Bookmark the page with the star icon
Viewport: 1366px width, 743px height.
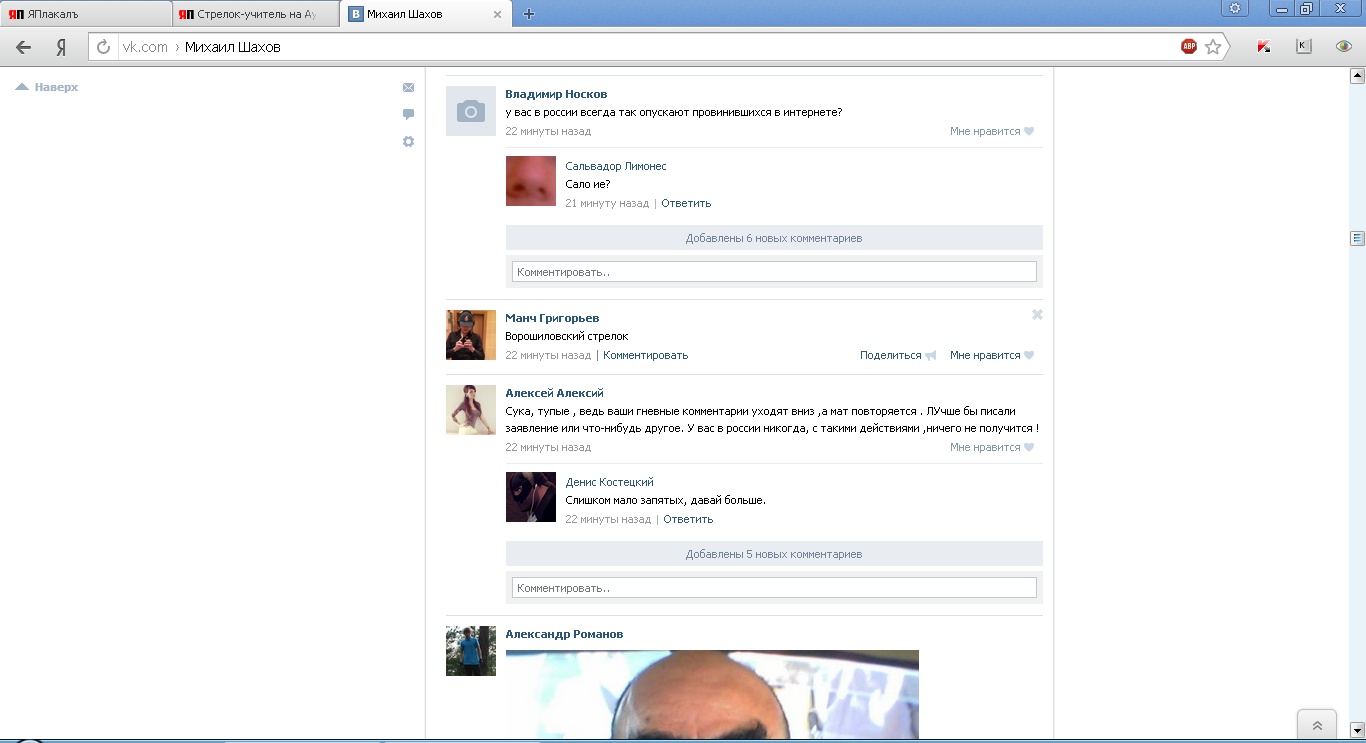[x=1213, y=46]
